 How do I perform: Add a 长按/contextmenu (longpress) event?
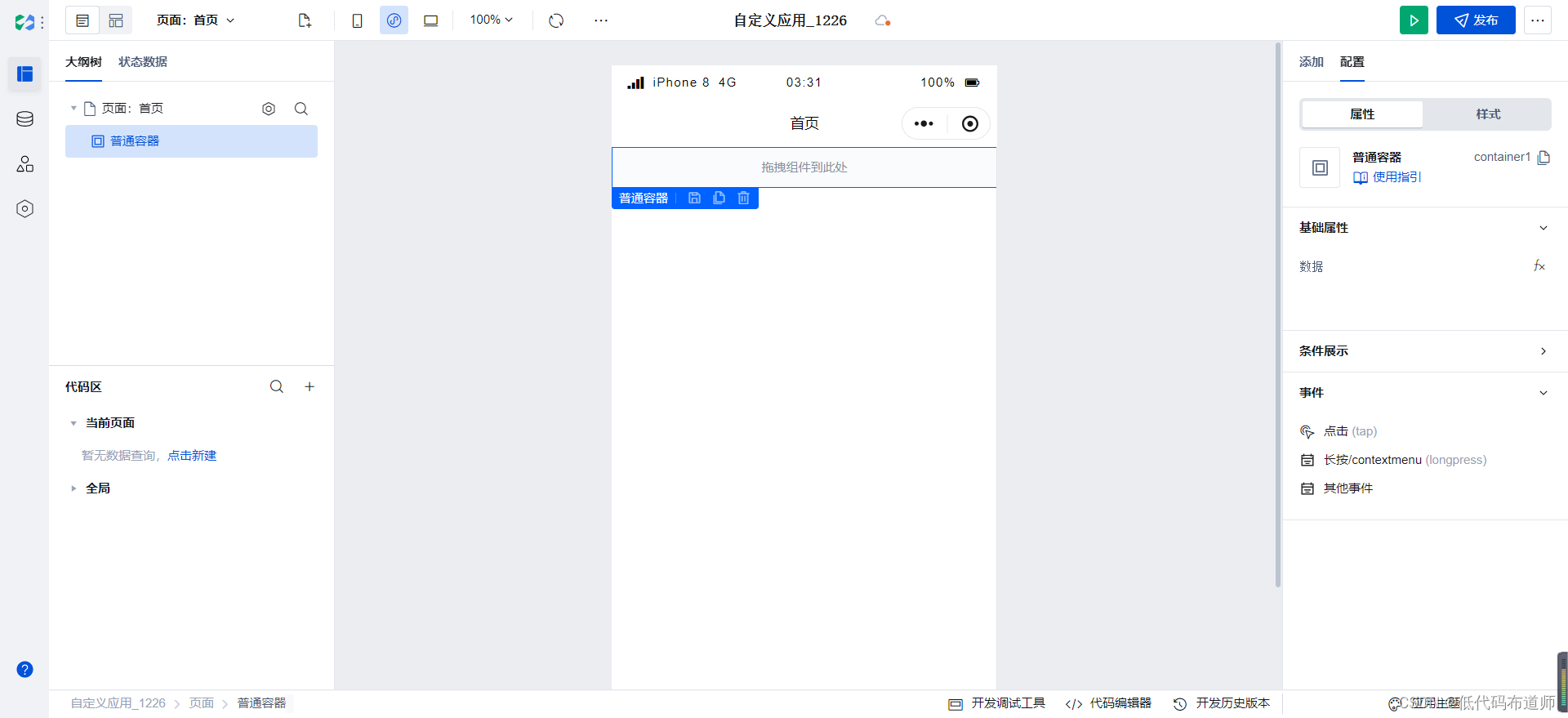click(1393, 460)
